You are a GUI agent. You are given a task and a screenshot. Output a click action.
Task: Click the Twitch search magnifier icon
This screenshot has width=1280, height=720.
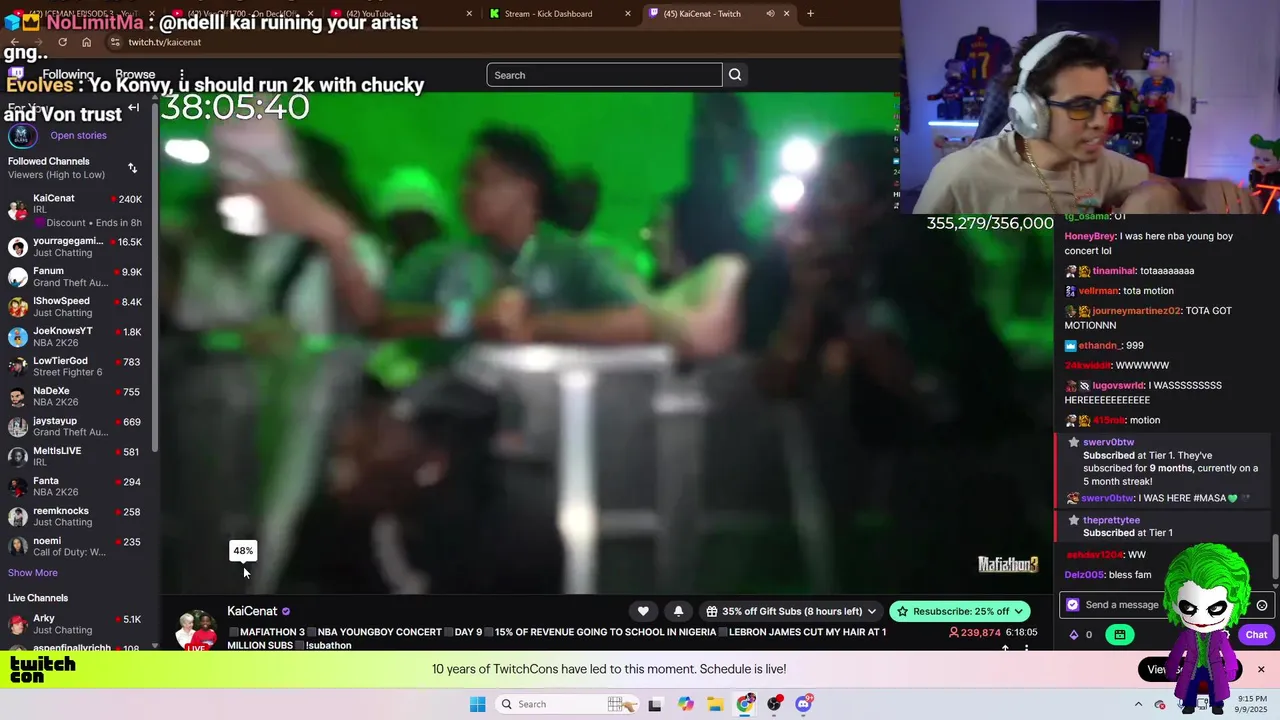click(x=735, y=75)
